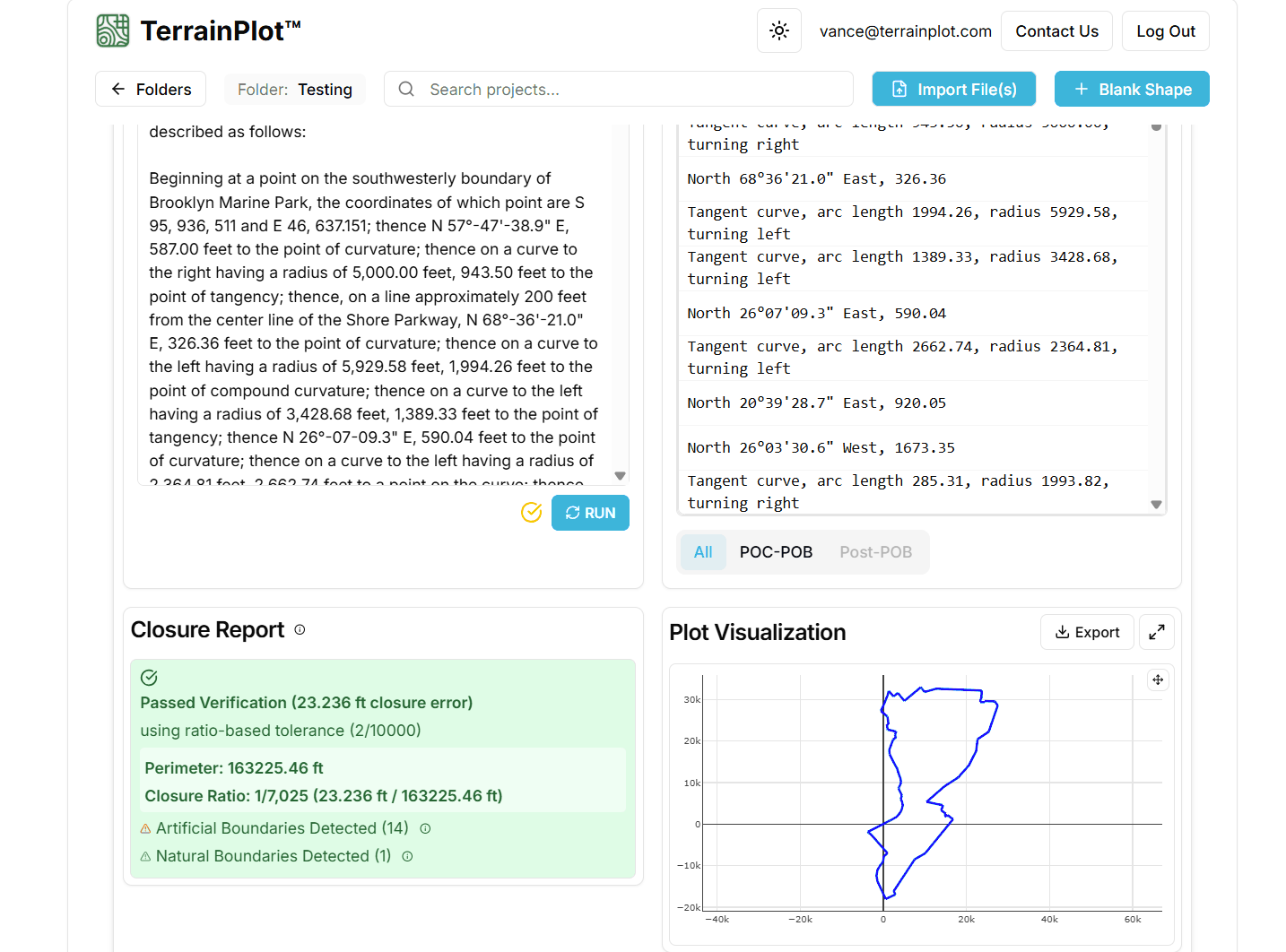Screen dimensions: 1286x952
Task: Click Natural Boundaries info icon
Action: click(x=407, y=856)
